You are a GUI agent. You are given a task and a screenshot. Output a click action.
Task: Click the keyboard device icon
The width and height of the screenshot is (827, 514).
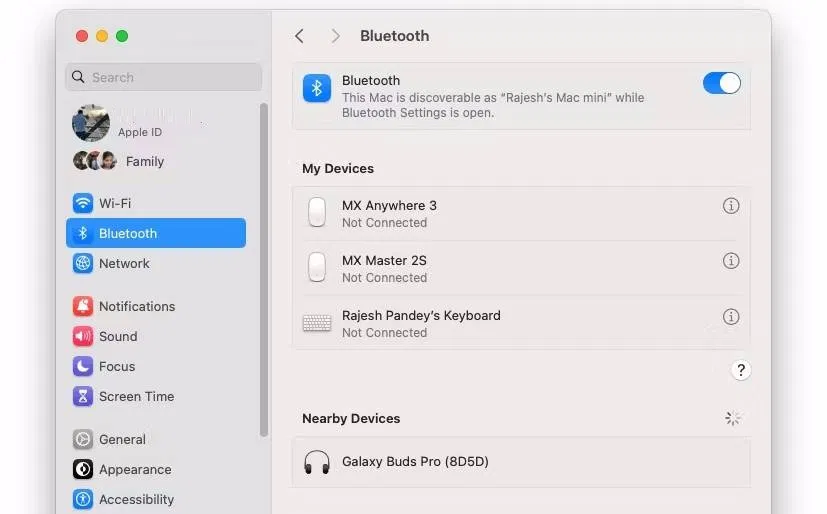coord(317,323)
